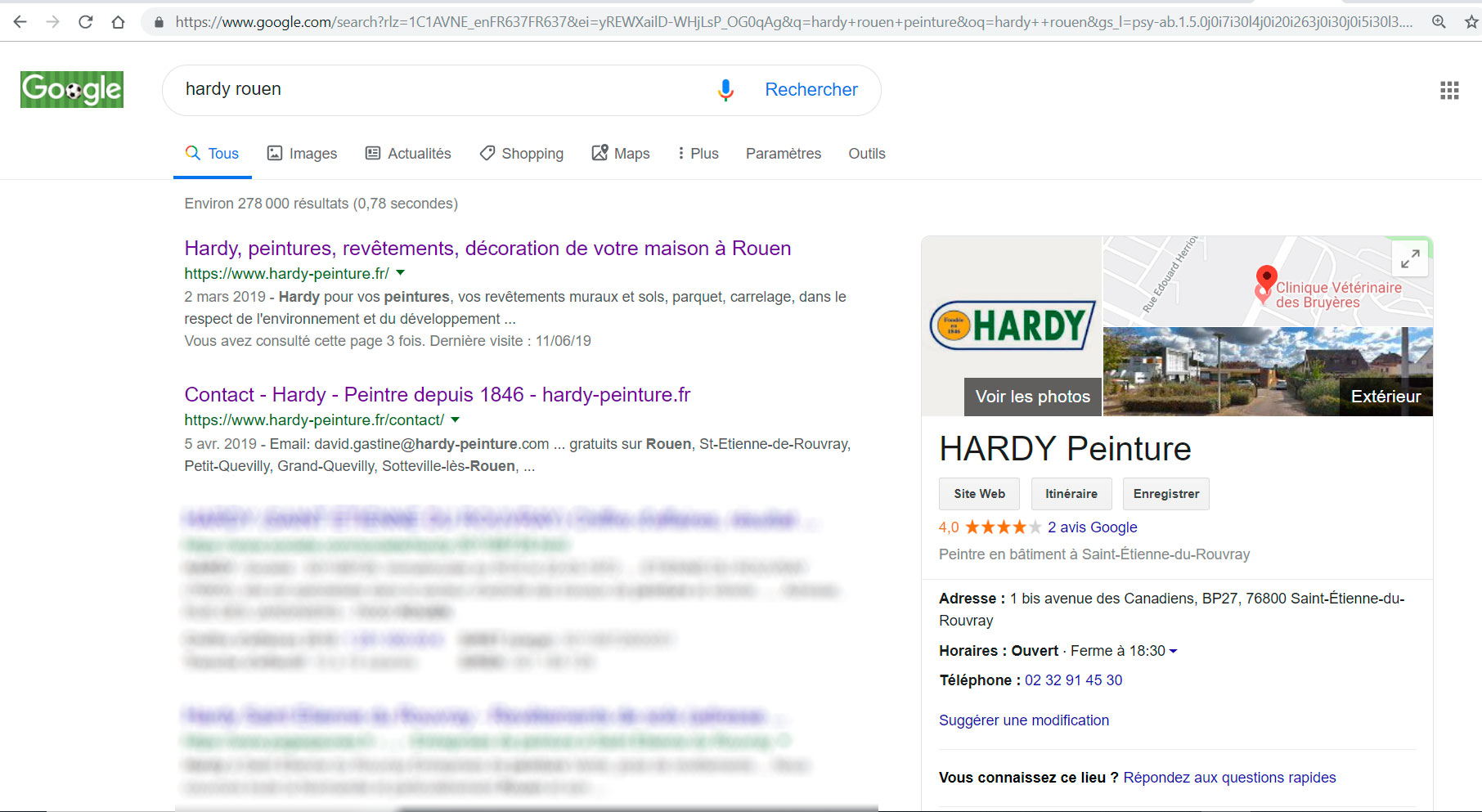1482x812 pixels.
Task: Open Google apps grid icon
Action: click(x=1449, y=91)
